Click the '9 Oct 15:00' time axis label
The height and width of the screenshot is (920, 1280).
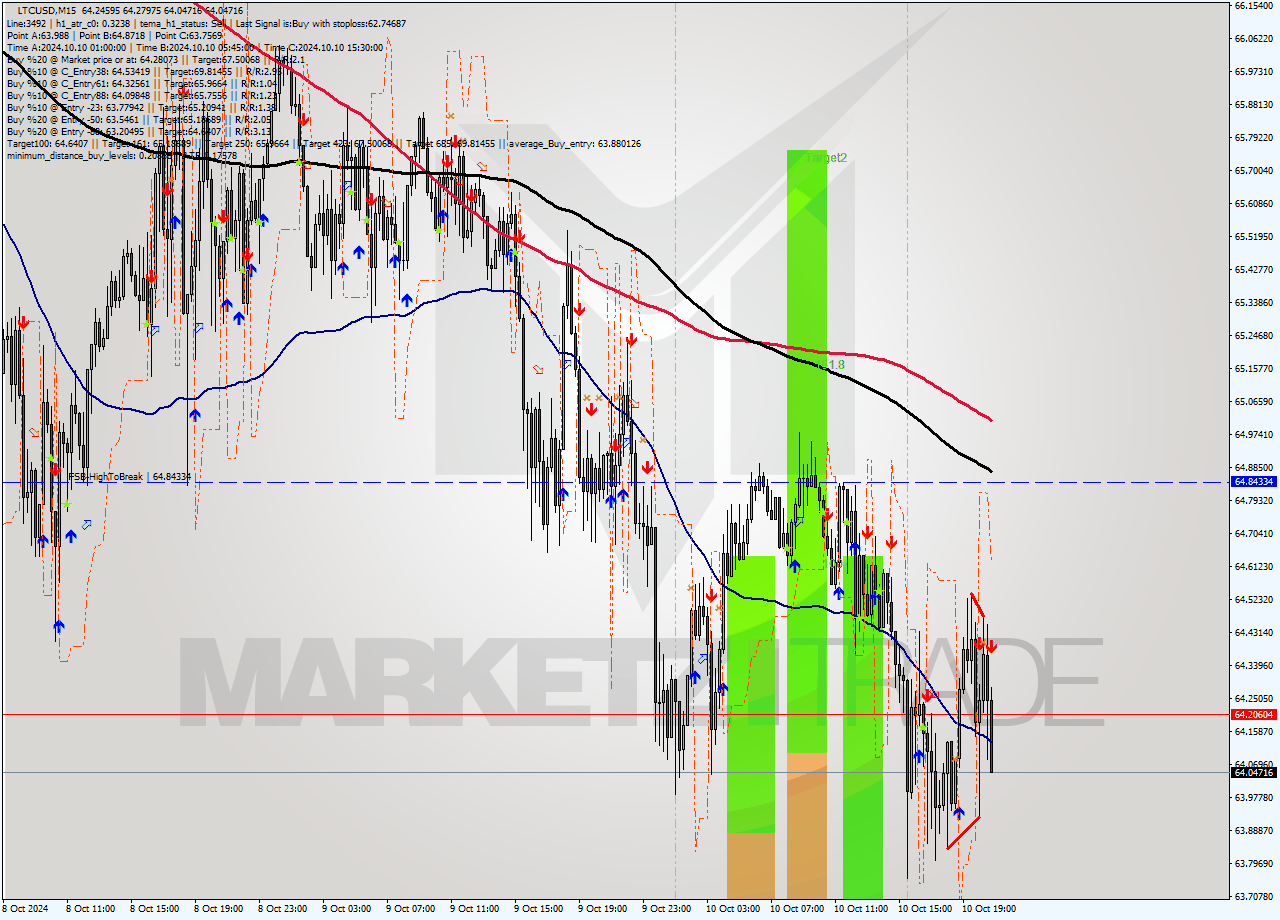(x=538, y=909)
